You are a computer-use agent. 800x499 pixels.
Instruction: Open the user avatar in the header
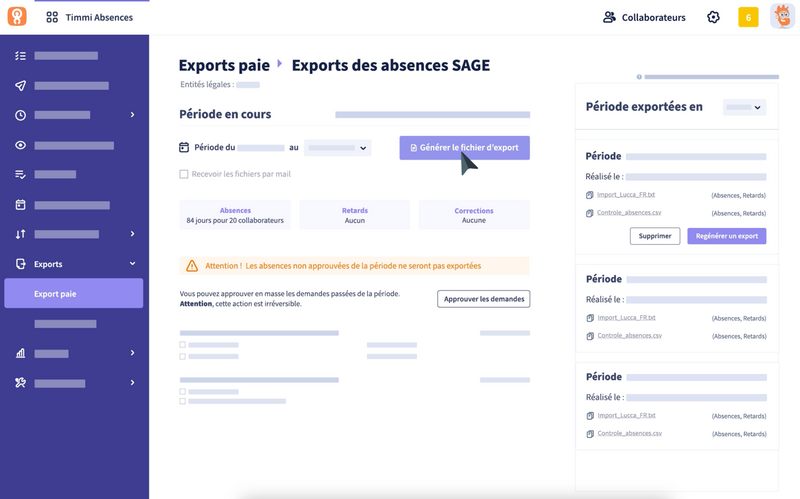click(x=782, y=16)
